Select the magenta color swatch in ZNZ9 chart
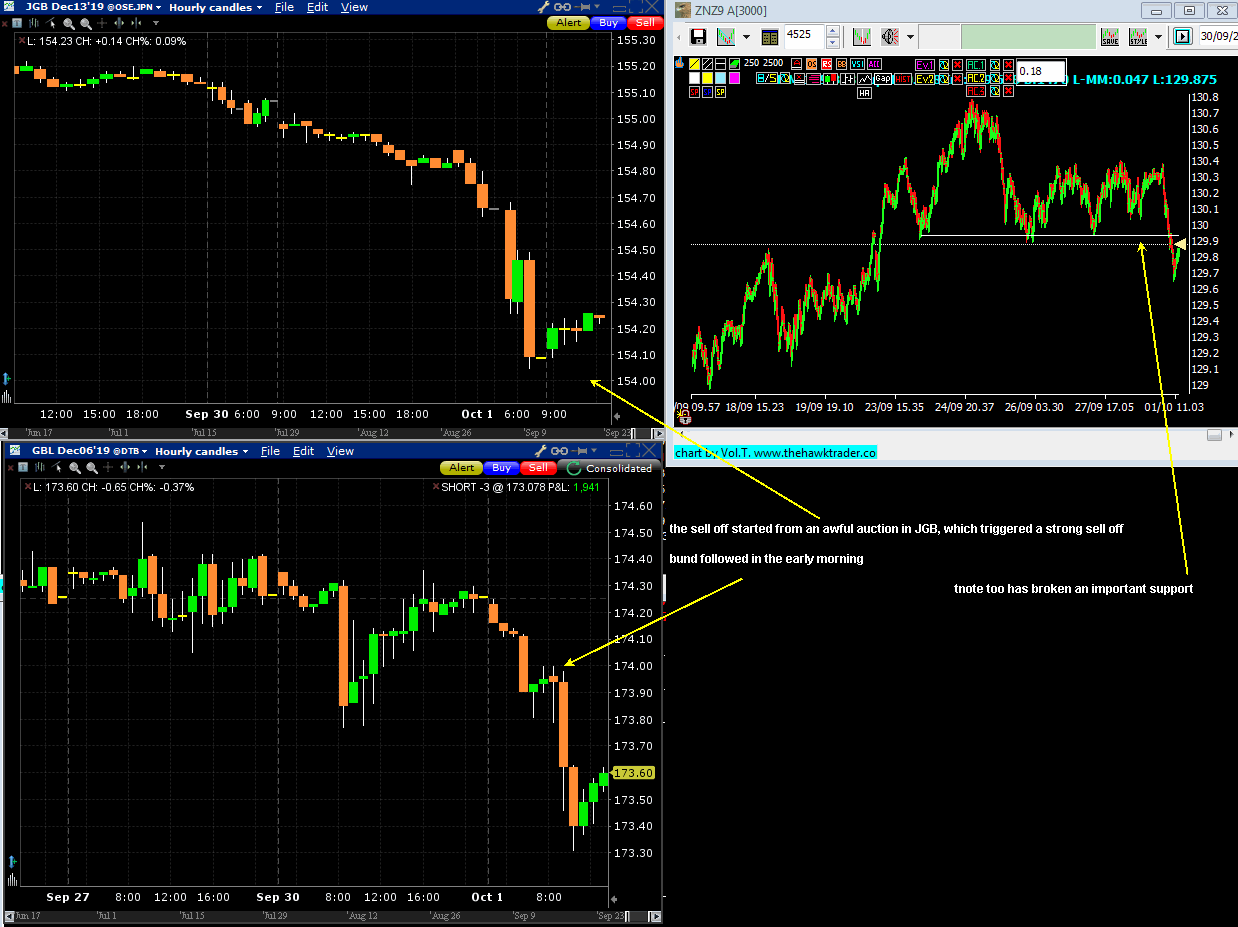The height and width of the screenshot is (927, 1238). point(734,79)
